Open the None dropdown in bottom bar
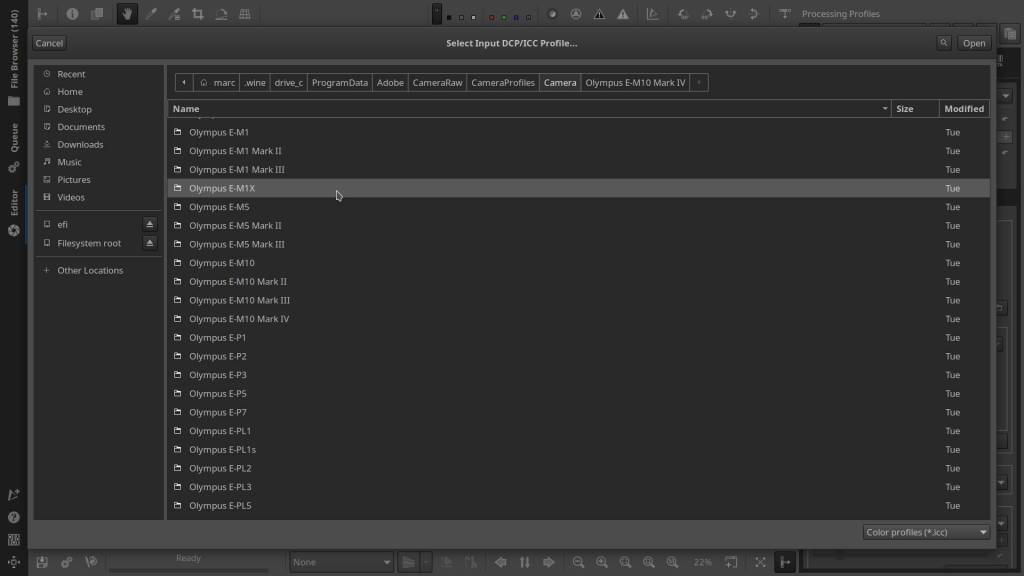This screenshot has height=576, width=1024. point(342,562)
